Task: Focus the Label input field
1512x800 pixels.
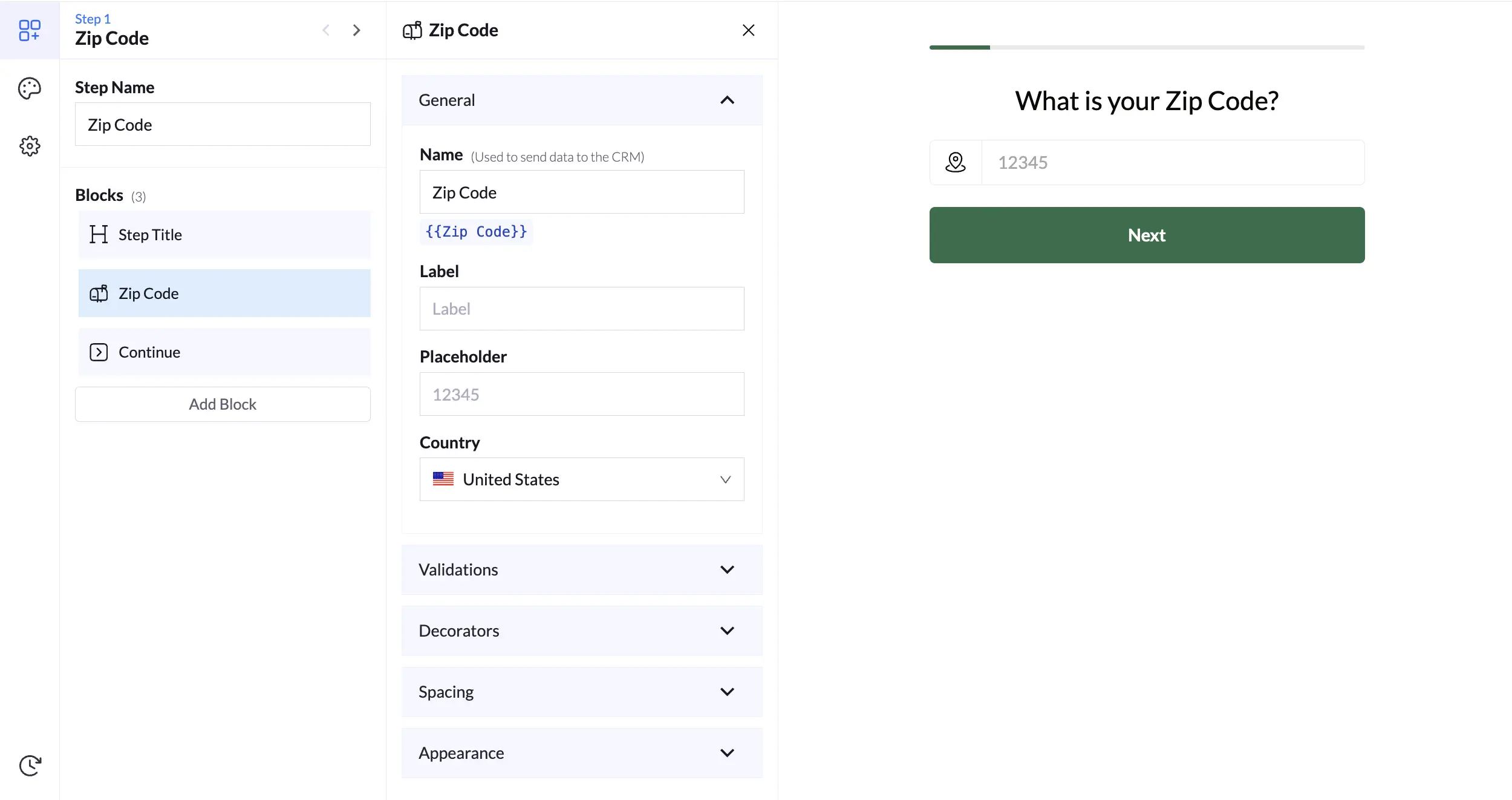Action: coord(582,309)
